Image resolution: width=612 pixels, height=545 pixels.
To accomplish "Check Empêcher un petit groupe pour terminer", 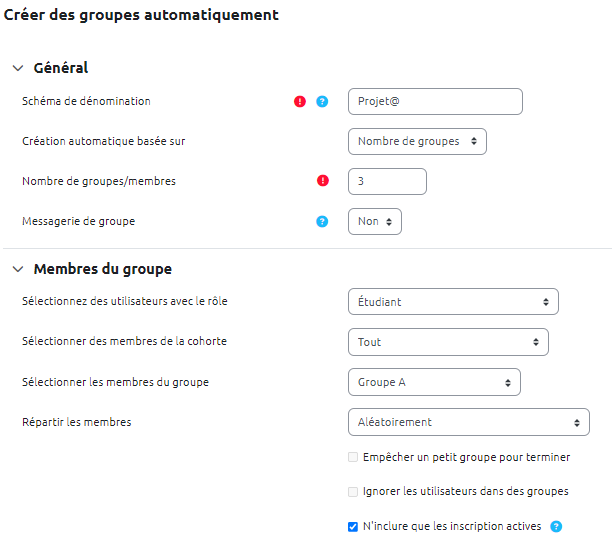I will [353, 457].
